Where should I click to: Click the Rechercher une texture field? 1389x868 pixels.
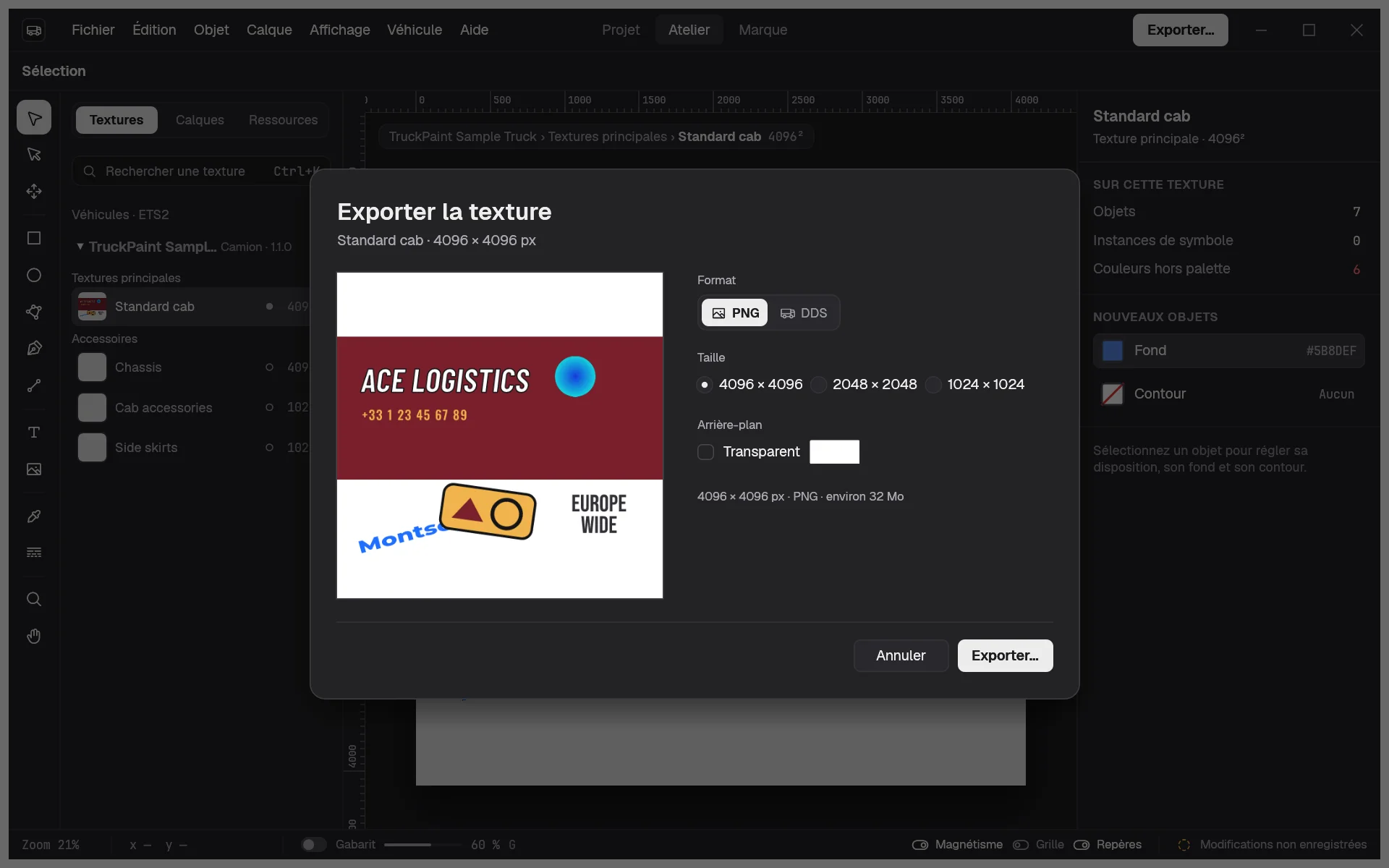(200, 171)
